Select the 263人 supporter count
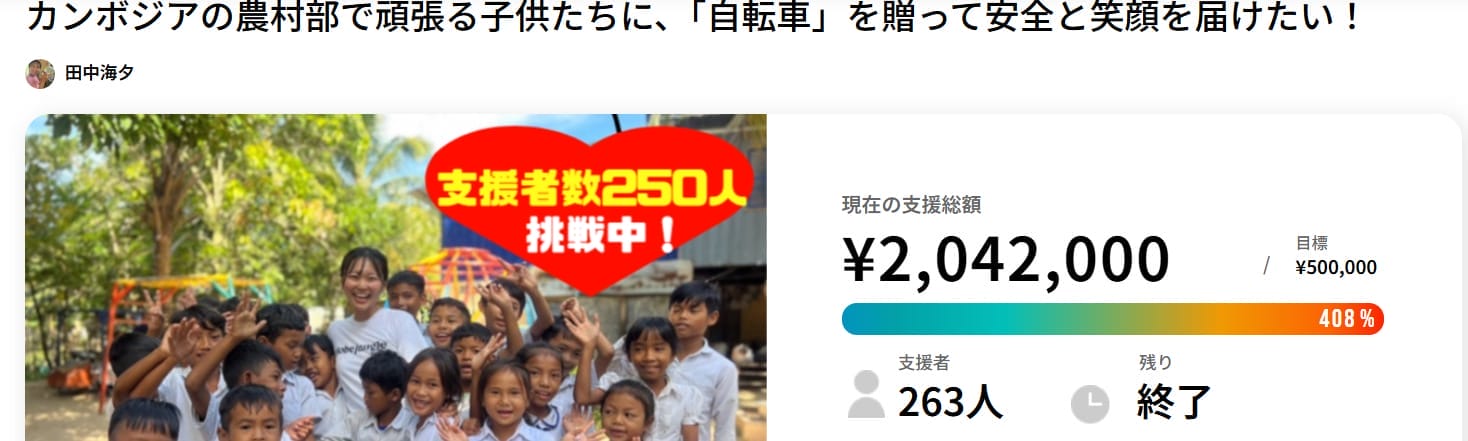 [x=950, y=403]
